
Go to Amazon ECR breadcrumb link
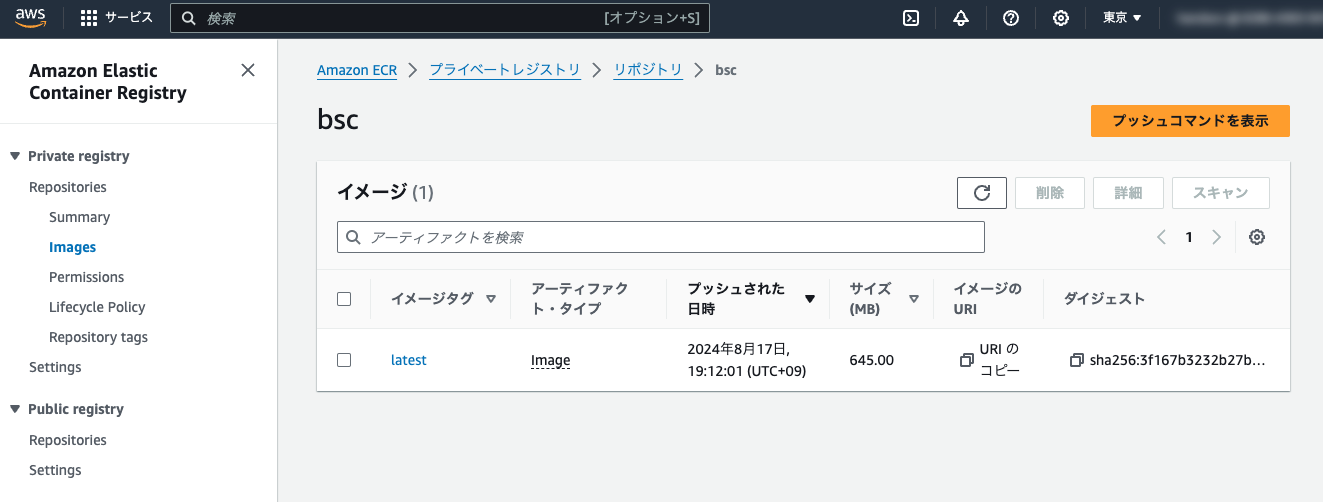click(x=357, y=70)
